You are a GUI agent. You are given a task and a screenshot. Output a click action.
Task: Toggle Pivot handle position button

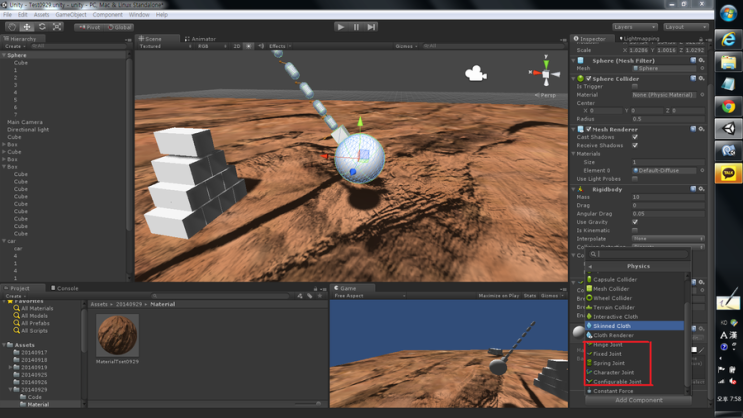[x=90, y=27]
